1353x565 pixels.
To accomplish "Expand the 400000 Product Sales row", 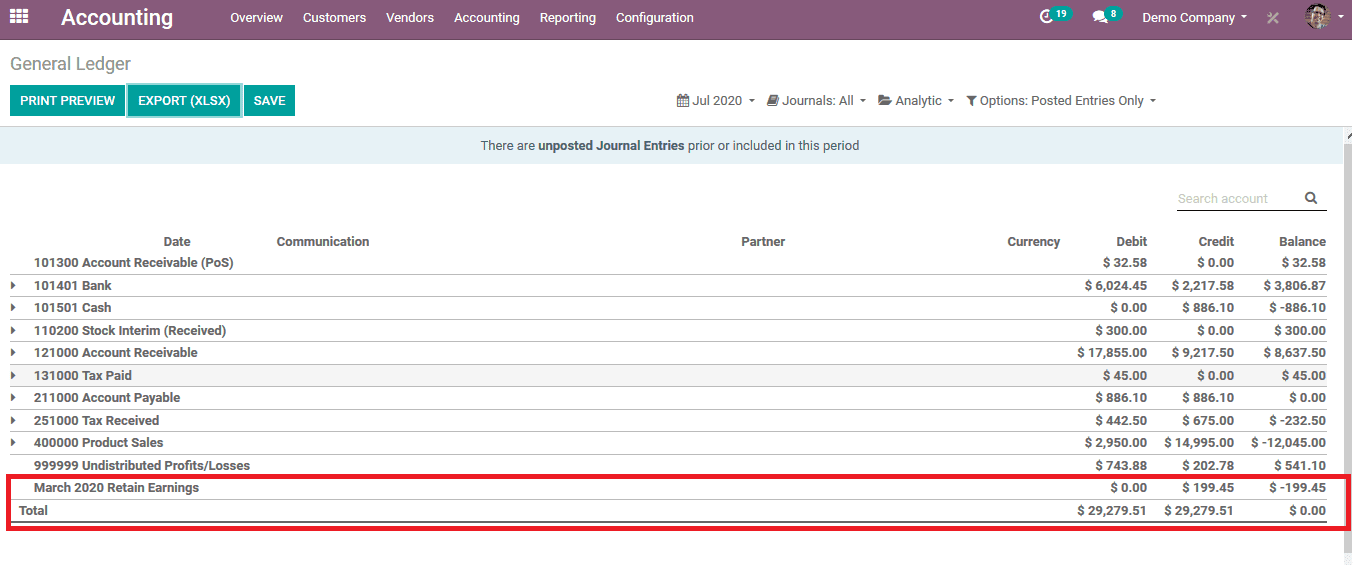I will (14, 443).
